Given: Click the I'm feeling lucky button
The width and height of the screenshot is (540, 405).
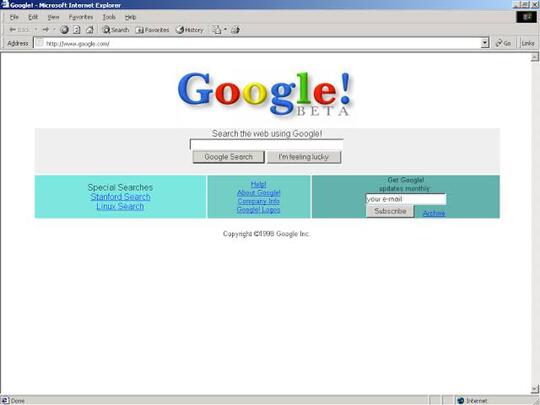Looking at the screenshot, I should pos(304,157).
